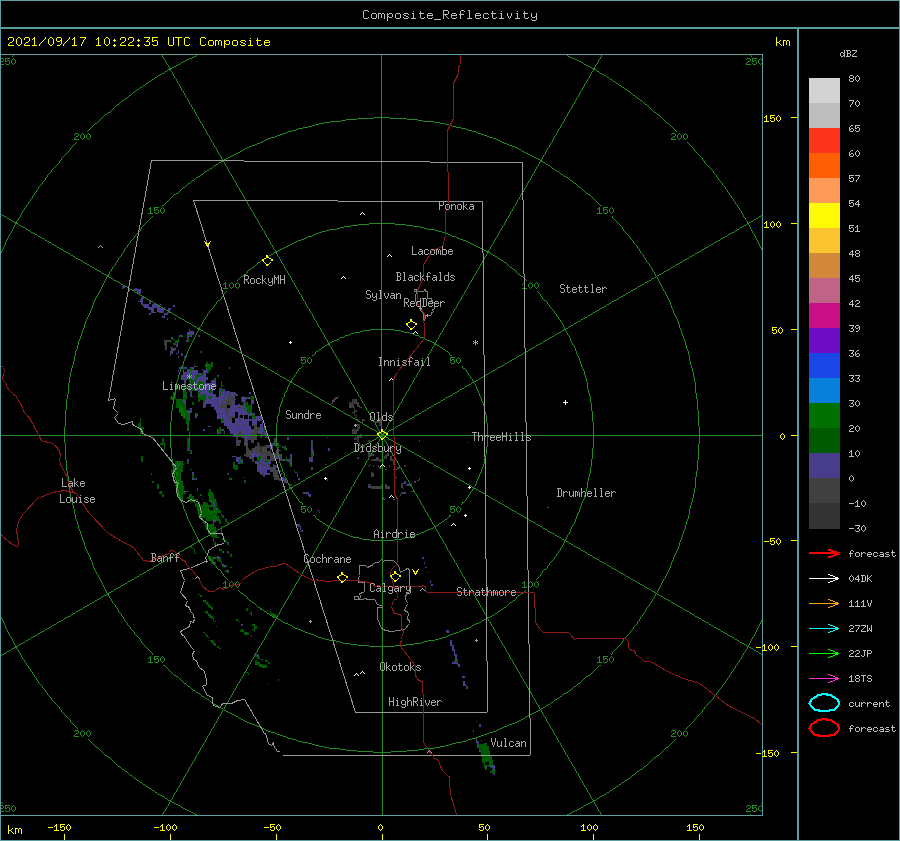Click the Sylvan label
The width and height of the screenshot is (900, 841).
[383, 295]
